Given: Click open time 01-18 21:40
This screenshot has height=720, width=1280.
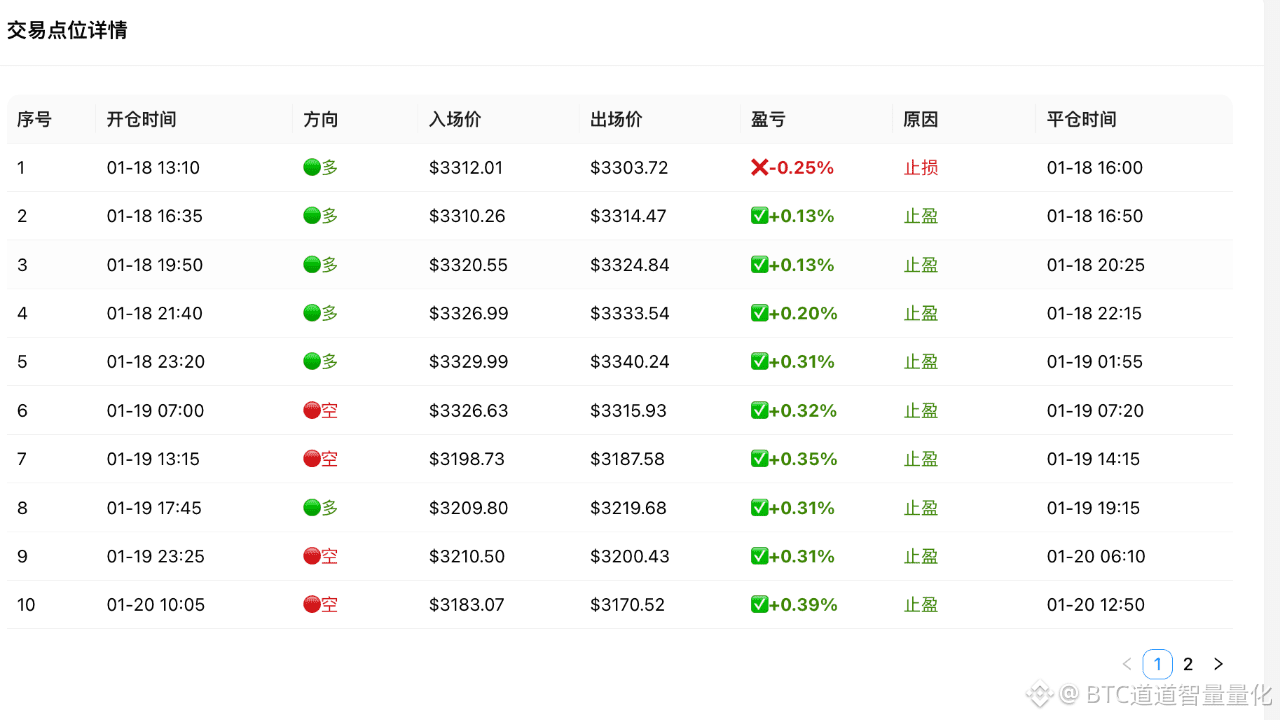Looking at the screenshot, I should pyautogui.click(x=155, y=313).
